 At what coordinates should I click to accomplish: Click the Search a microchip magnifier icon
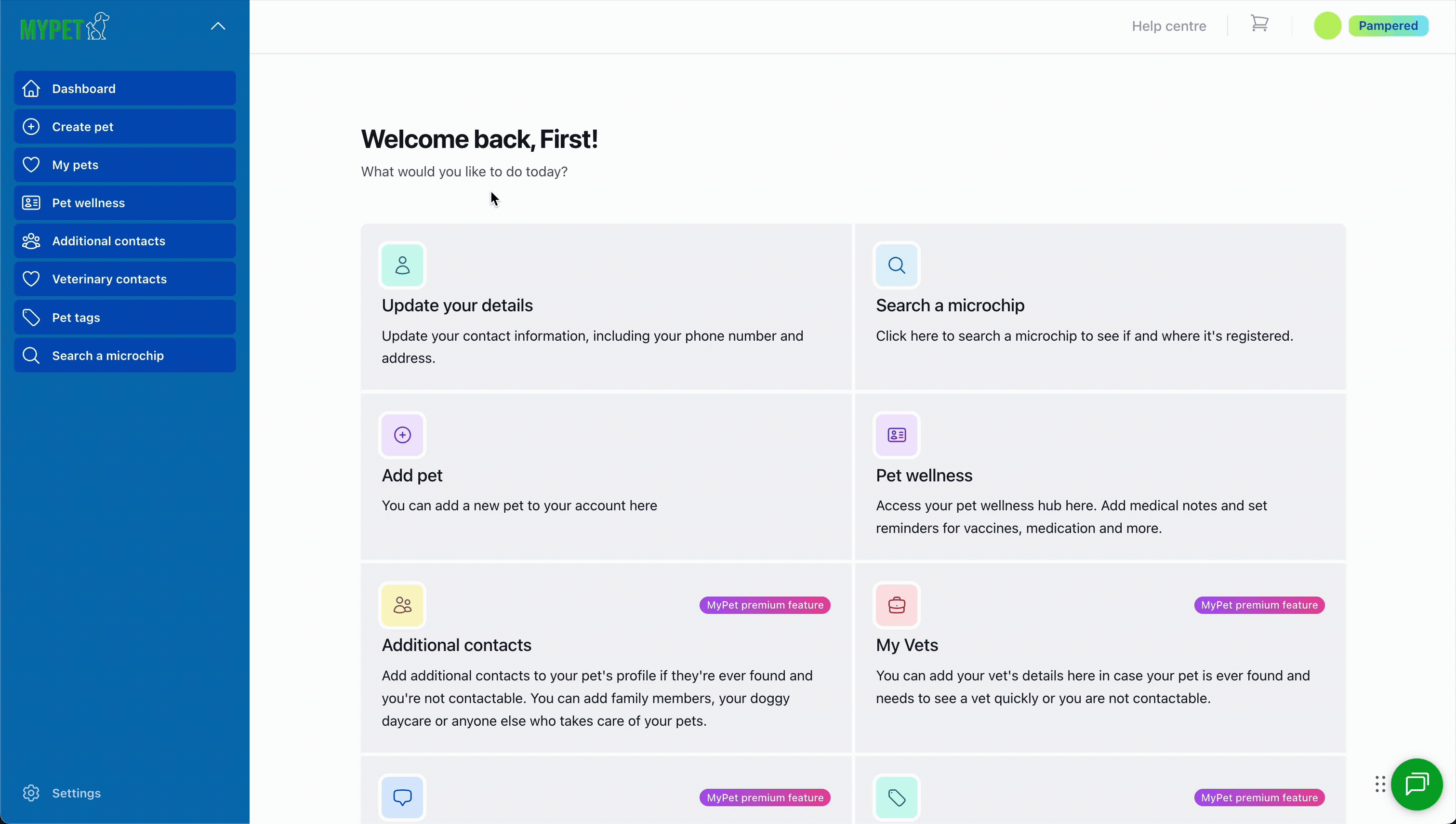click(x=897, y=265)
